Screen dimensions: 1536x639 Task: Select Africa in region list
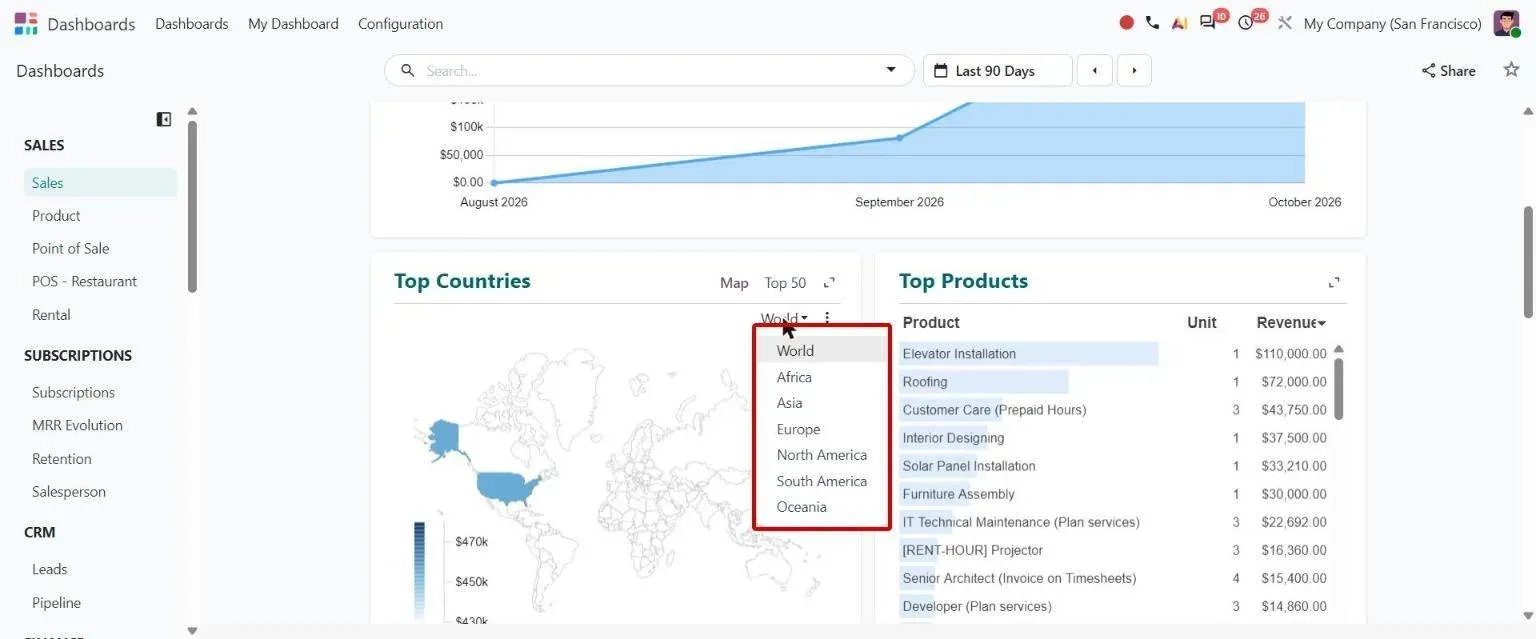821,377
